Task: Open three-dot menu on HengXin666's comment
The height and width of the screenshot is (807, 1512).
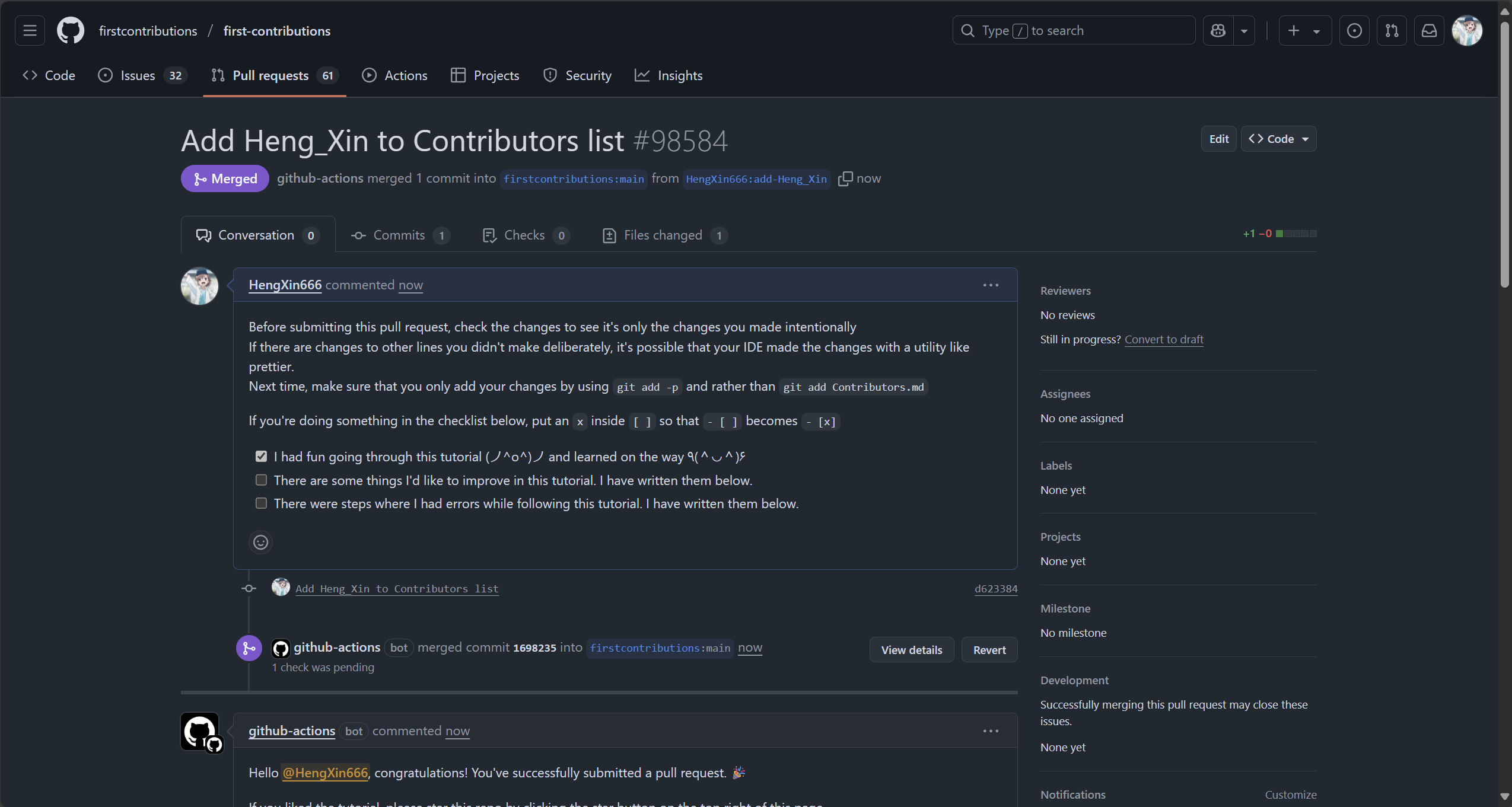Action: coord(990,285)
